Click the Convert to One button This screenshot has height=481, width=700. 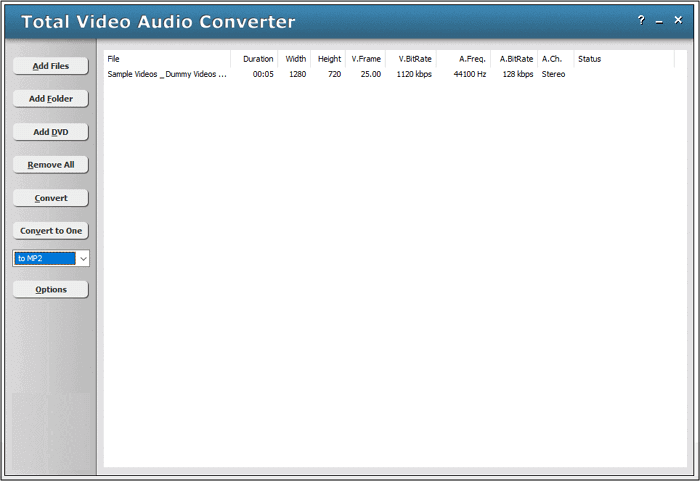(x=51, y=231)
